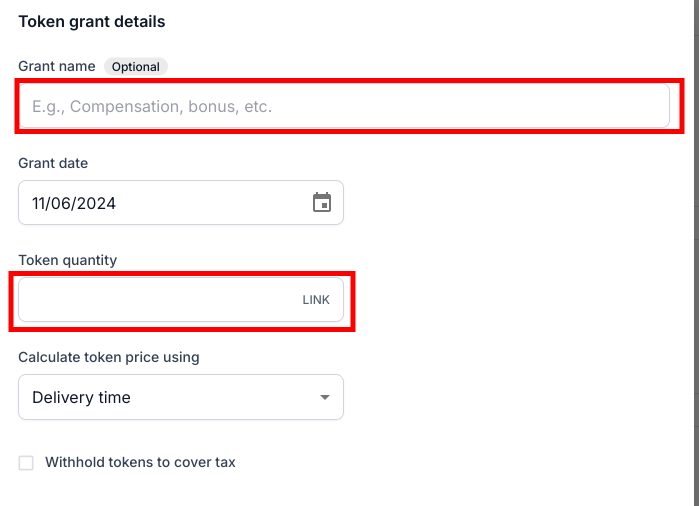Select the 11/06/2024 grant date value

tap(74, 203)
